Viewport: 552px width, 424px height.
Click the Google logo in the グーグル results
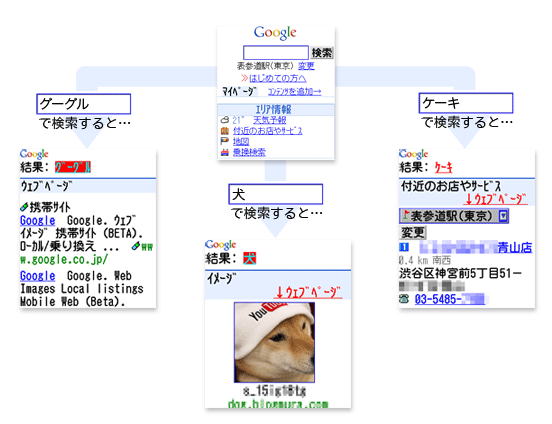pos(34,154)
